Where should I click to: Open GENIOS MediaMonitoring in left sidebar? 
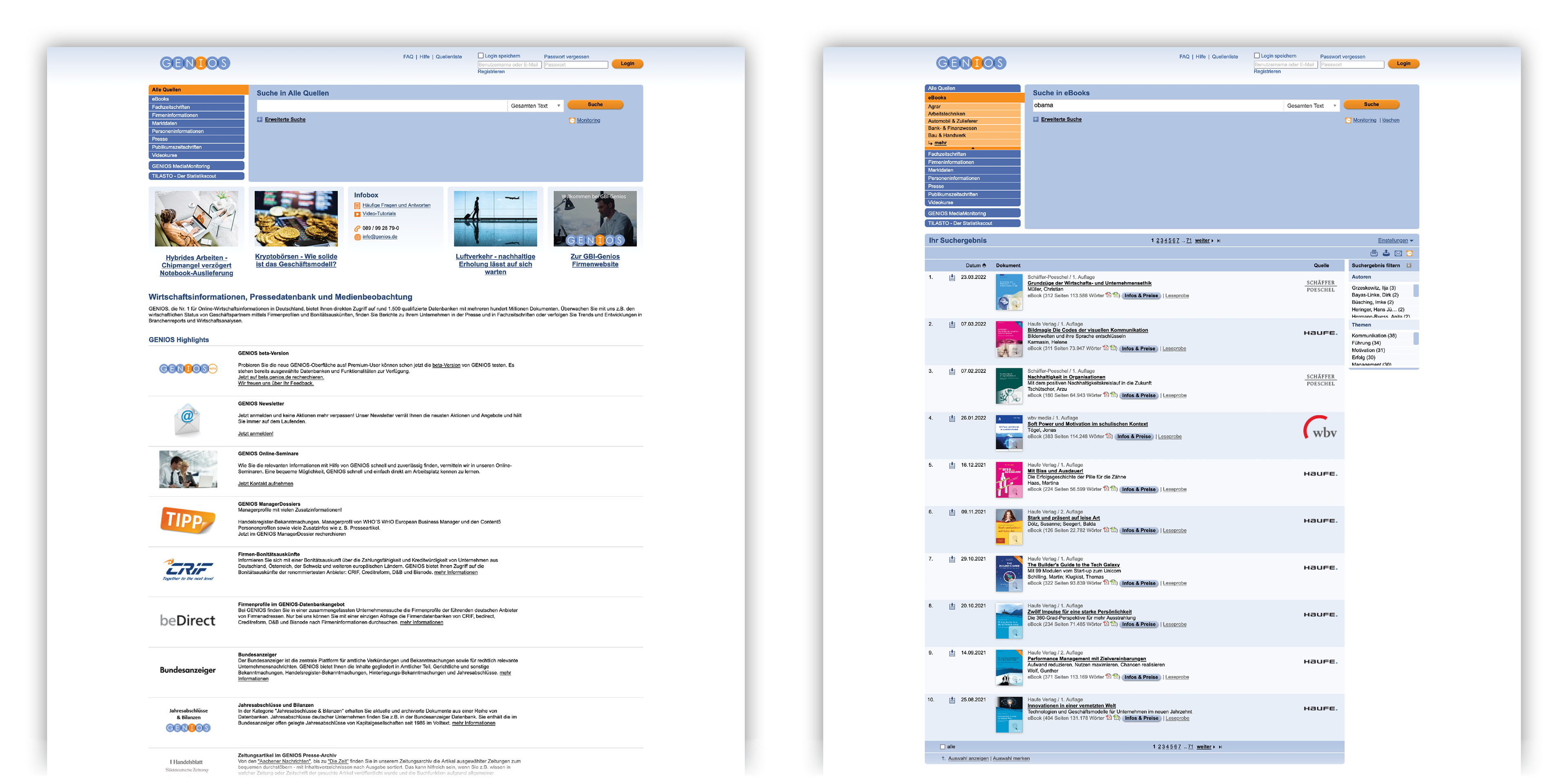[x=196, y=166]
